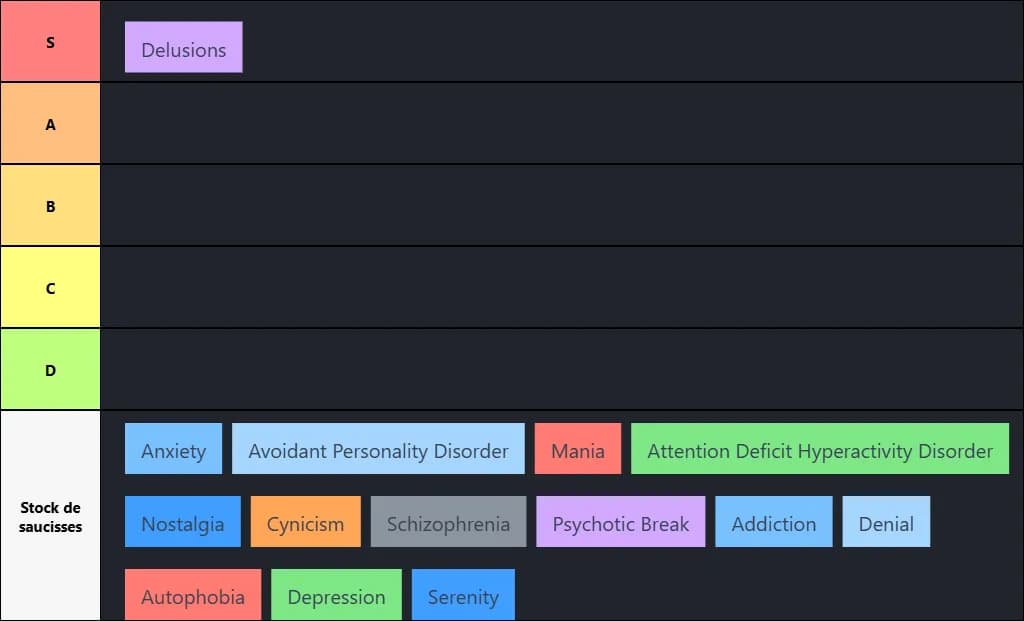Select the Serenity tile
Viewport: 1024px width, 621px height.
coord(462,595)
